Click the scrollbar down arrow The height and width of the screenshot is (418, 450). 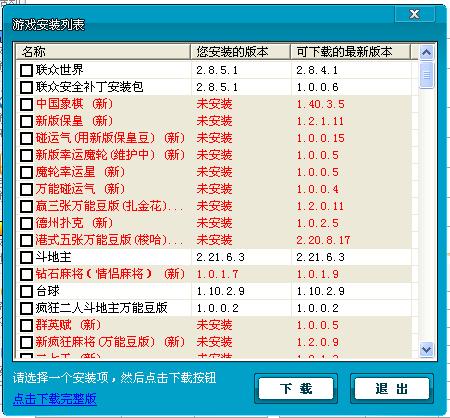click(427, 350)
